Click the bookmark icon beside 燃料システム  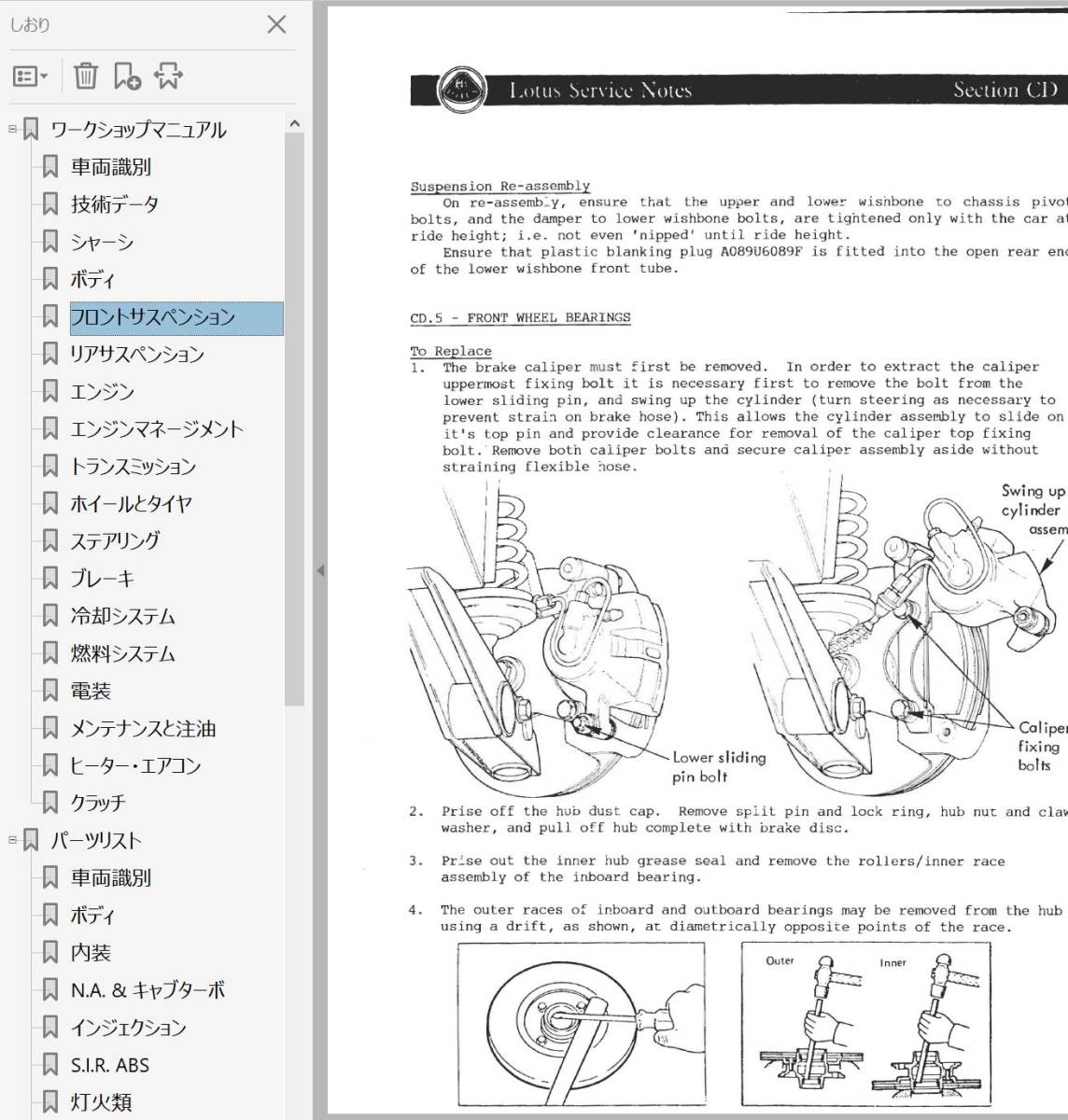50,653
